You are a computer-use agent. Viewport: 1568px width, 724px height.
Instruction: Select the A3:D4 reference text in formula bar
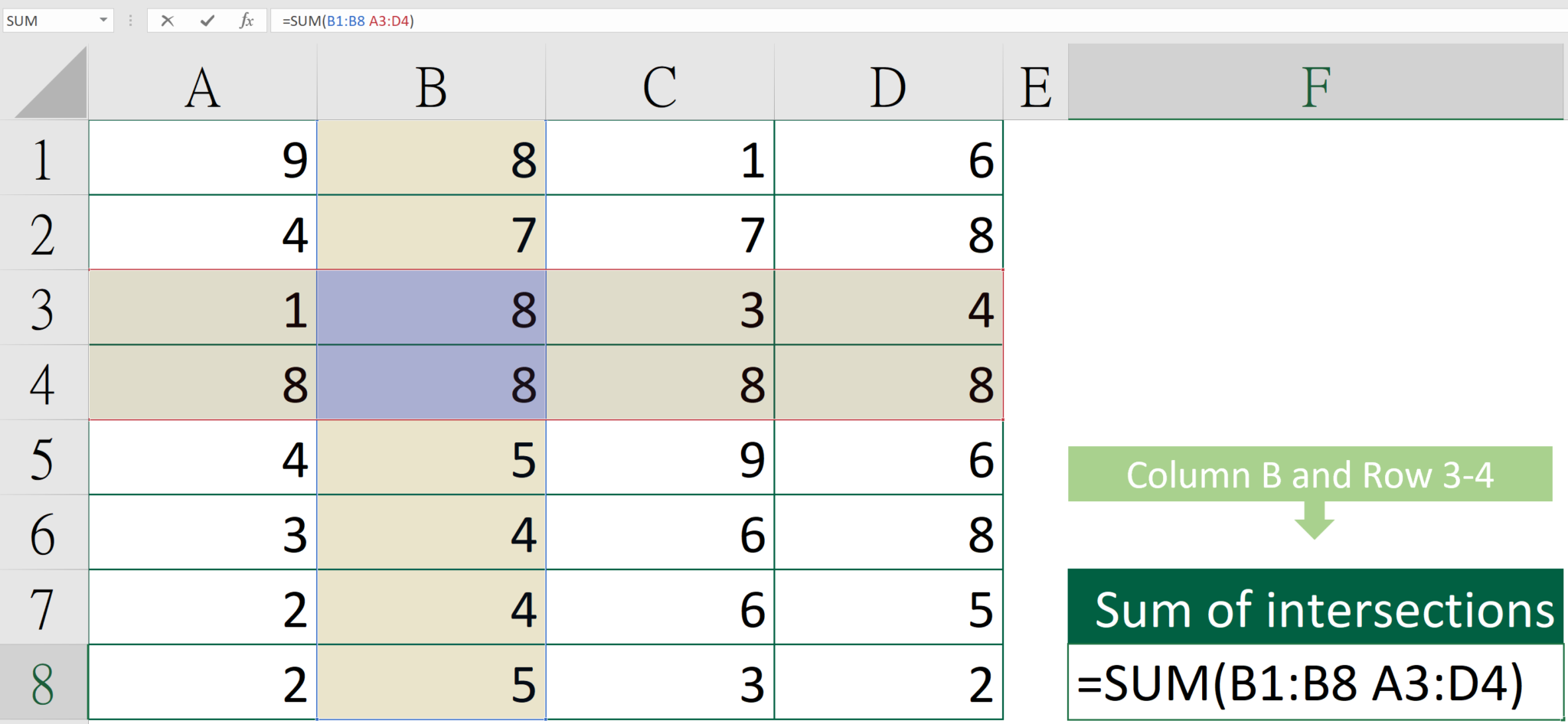click(x=389, y=21)
